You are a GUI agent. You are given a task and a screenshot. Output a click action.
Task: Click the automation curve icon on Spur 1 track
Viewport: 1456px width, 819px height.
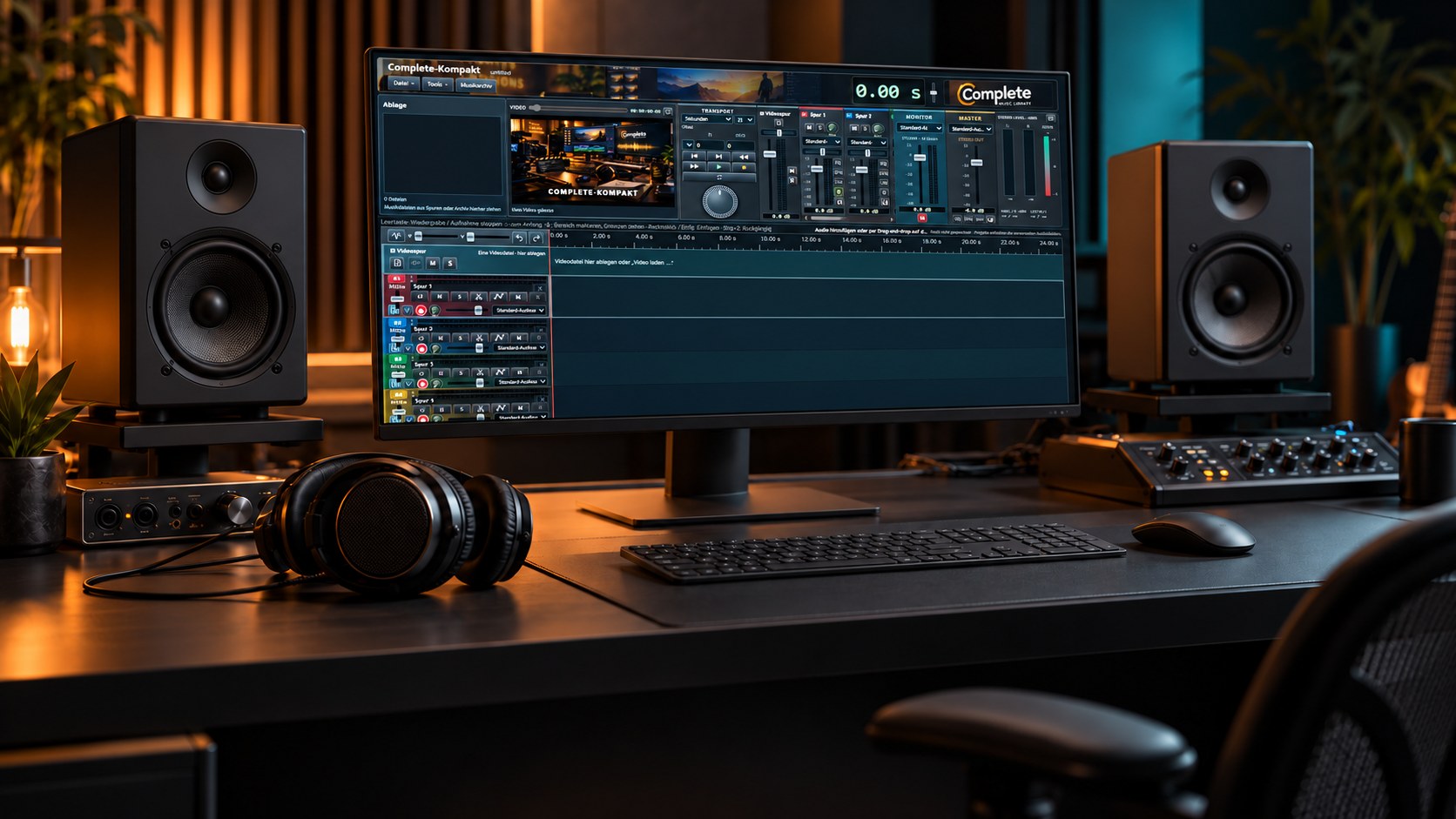tap(498, 297)
